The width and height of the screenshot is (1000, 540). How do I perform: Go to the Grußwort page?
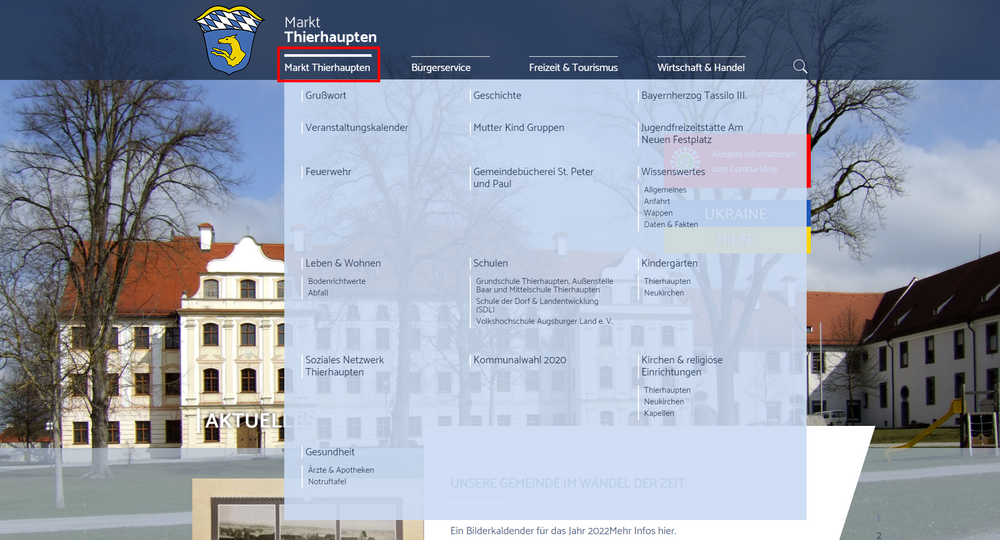tap(325, 95)
